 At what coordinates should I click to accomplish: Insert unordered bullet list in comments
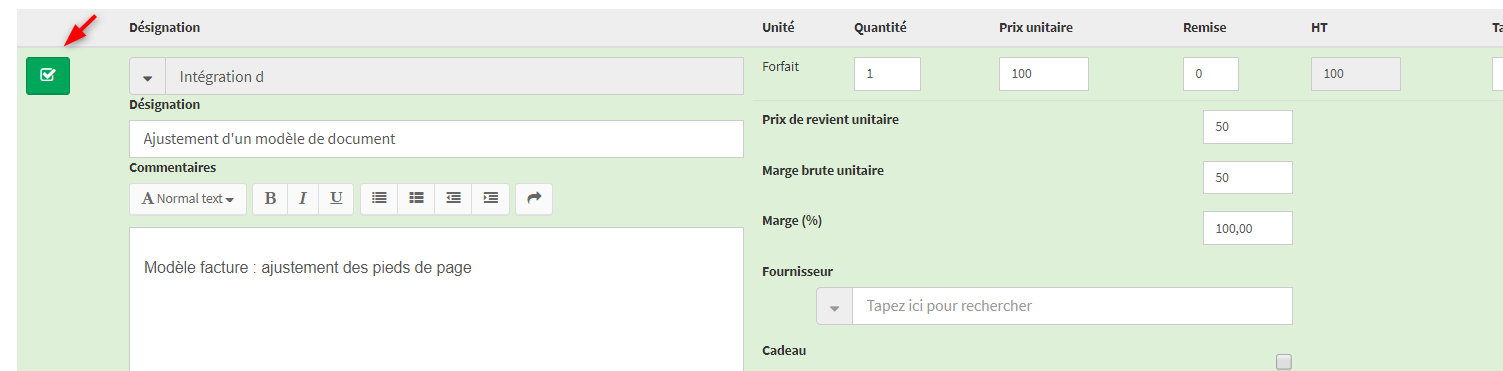point(379,198)
